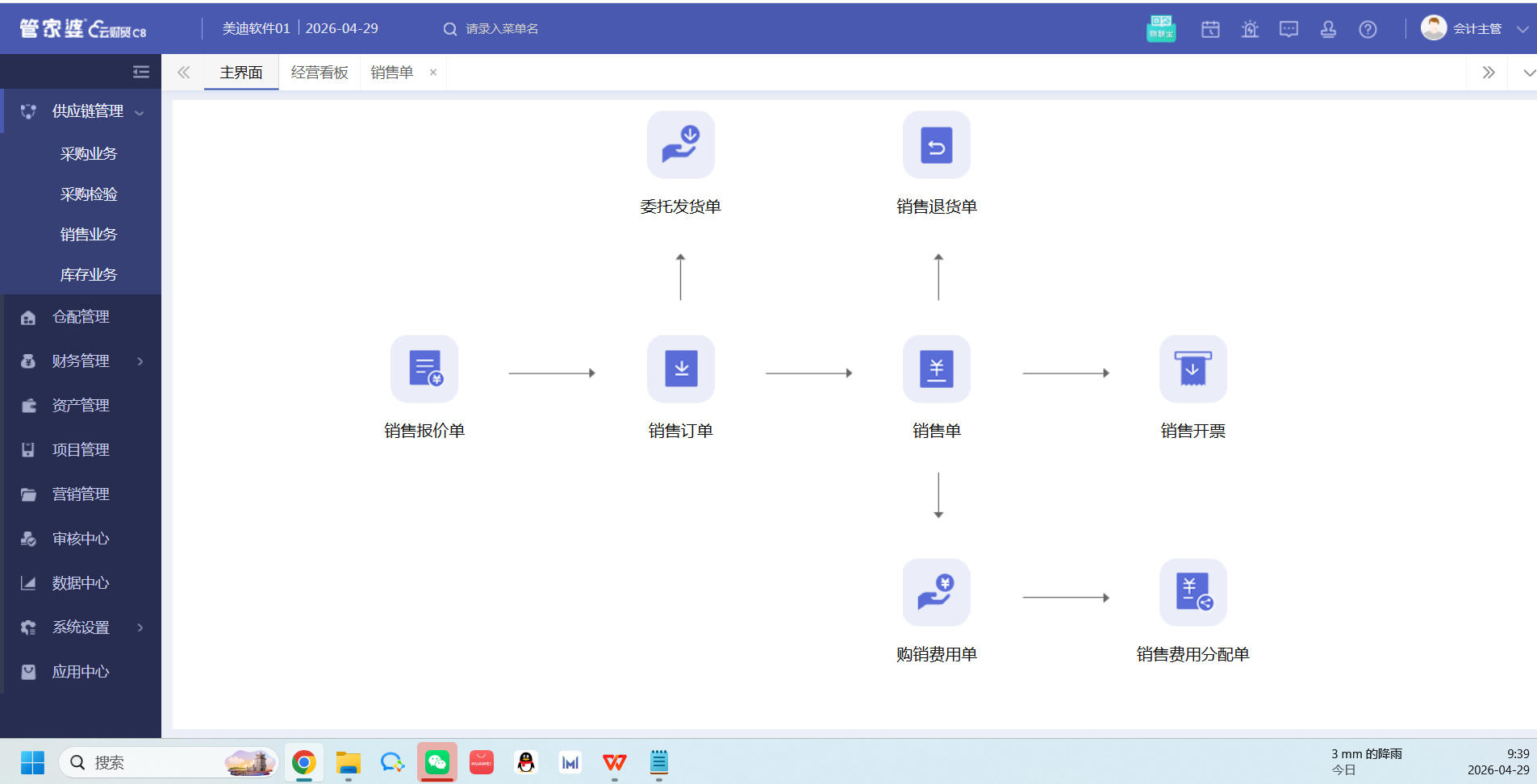The height and width of the screenshot is (784, 1537).
Task: Click the help question mark icon
Action: [1368, 29]
